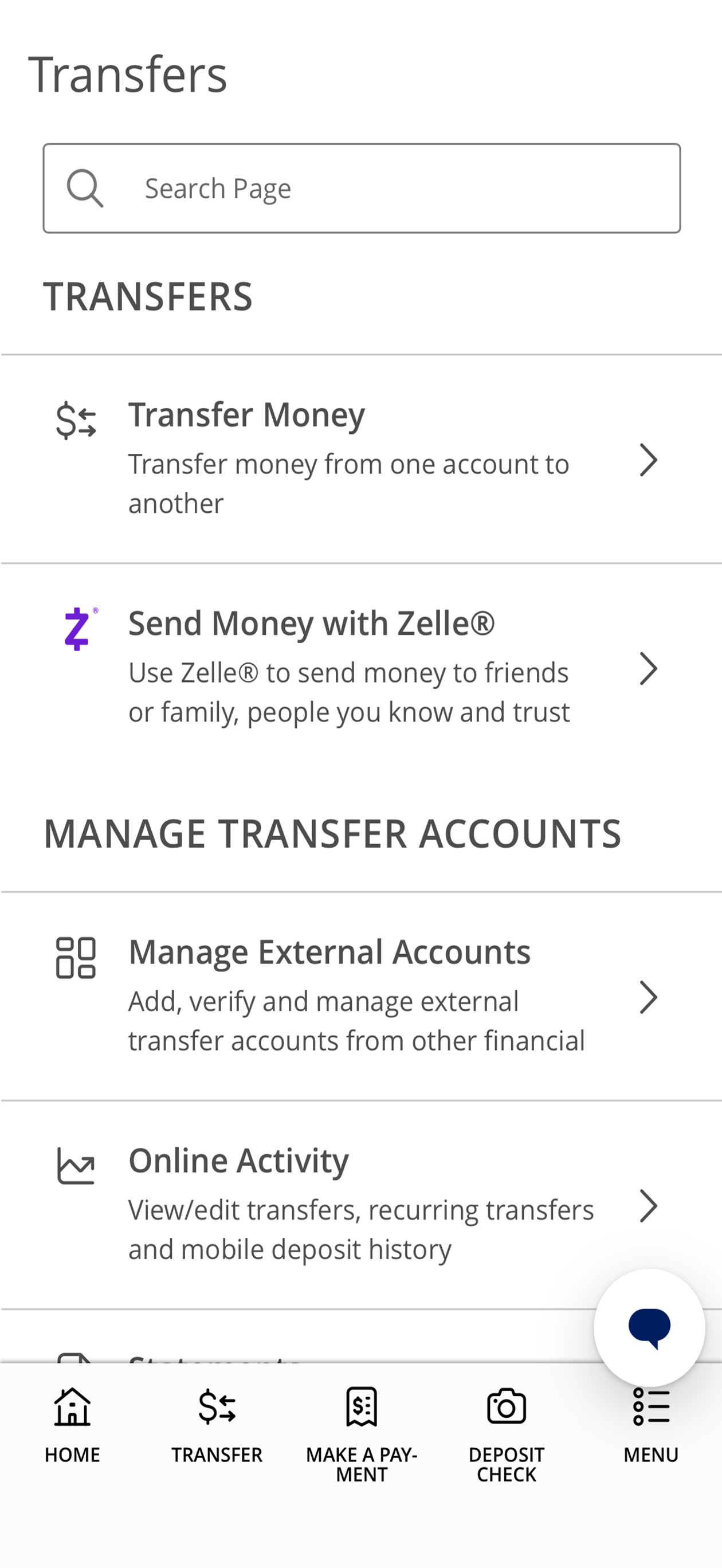The height and width of the screenshot is (1568, 722).
Task: Open Send Money with Zelle chevron arrow
Action: [648, 669]
